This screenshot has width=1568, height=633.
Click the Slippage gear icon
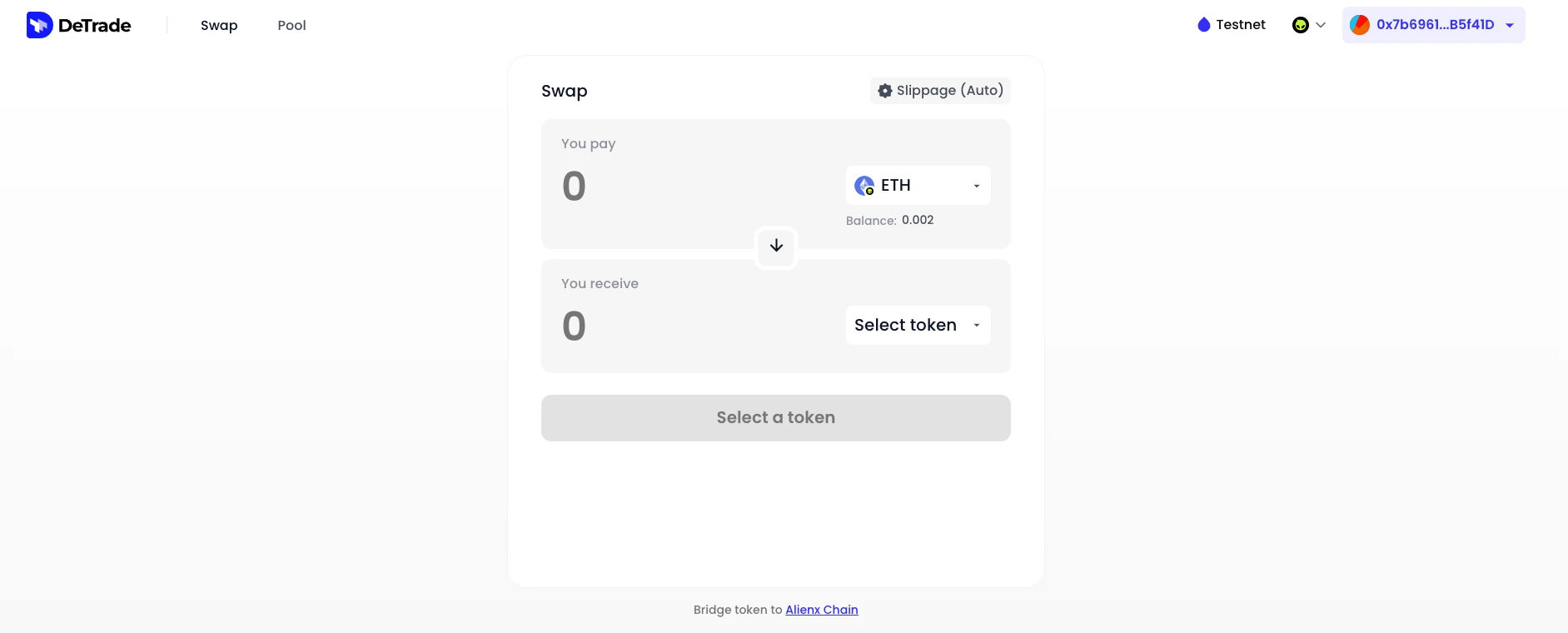885,91
